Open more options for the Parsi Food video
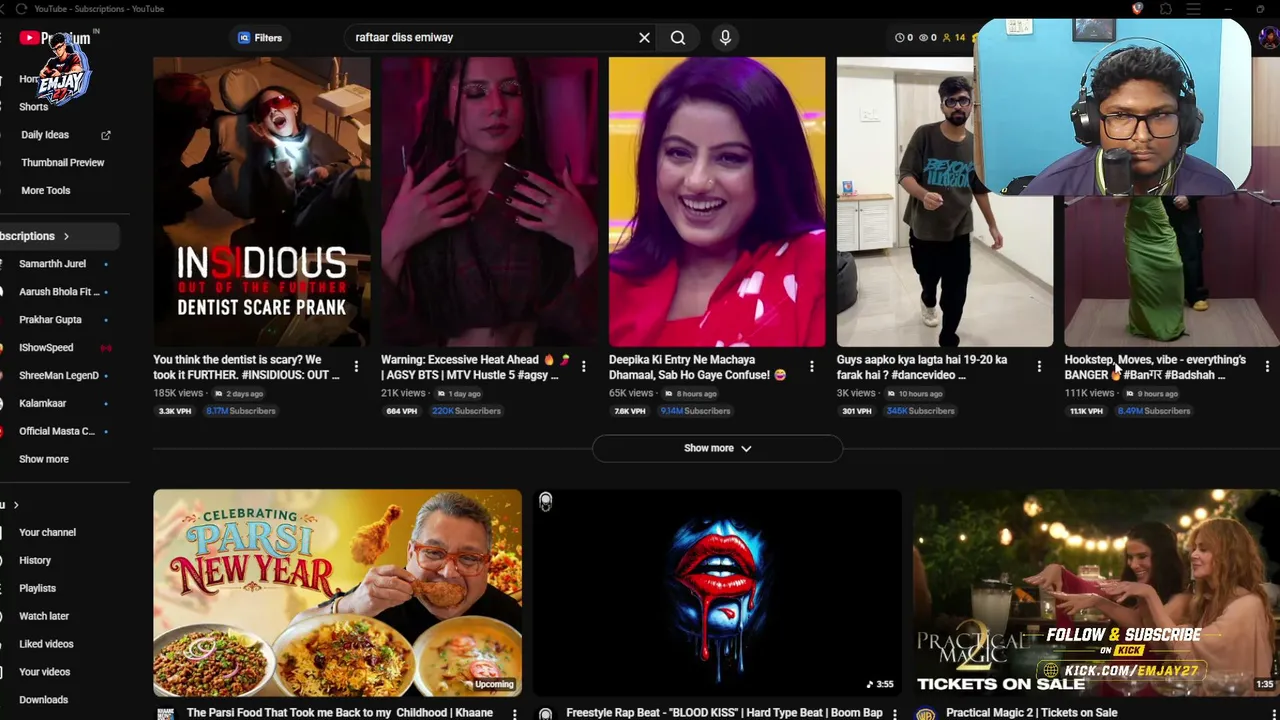The width and height of the screenshot is (1280, 720). pyautogui.click(x=515, y=714)
